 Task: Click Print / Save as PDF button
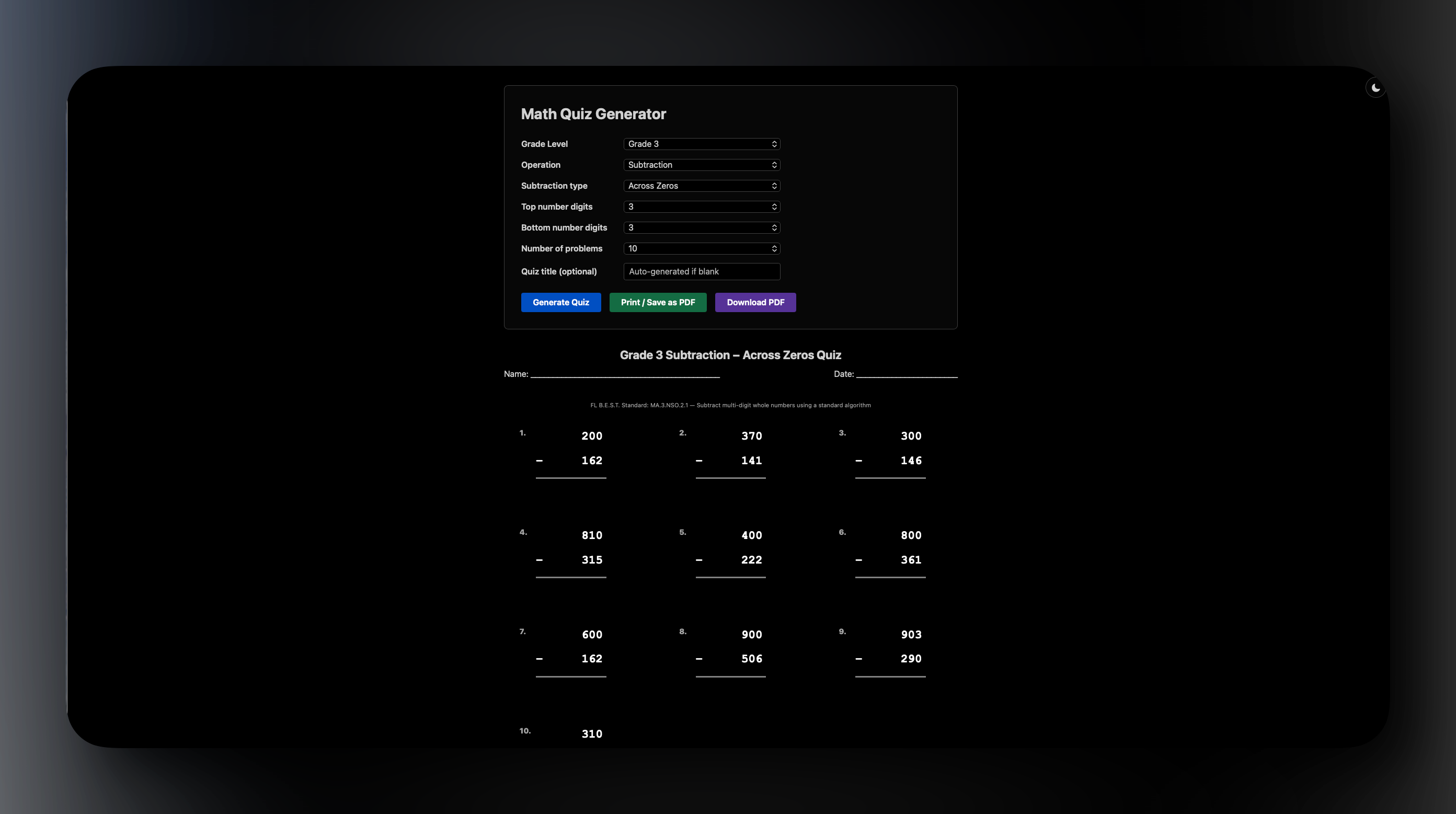point(657,302)
